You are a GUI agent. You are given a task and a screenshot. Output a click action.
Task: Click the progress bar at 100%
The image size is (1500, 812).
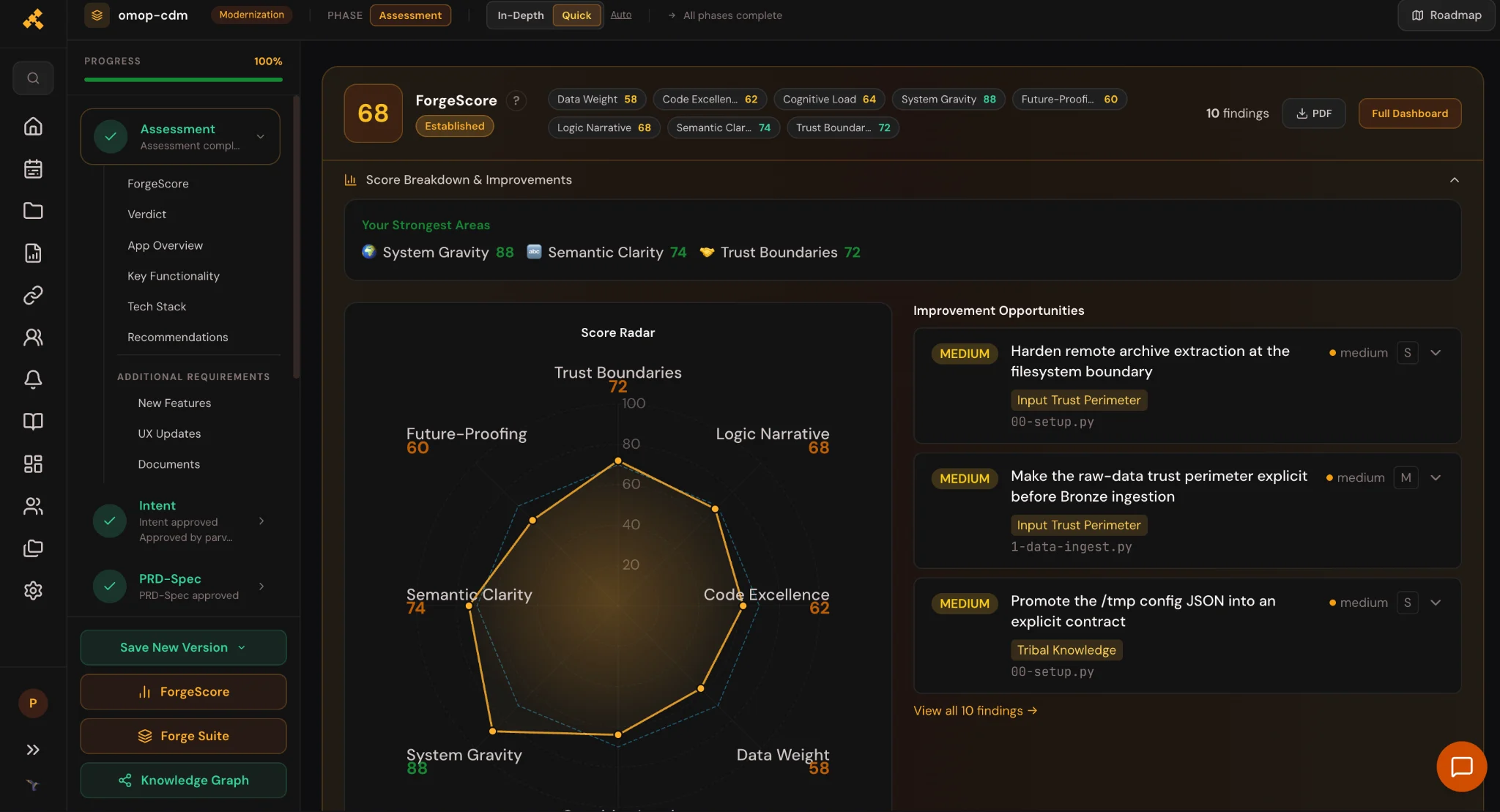point(183,80)
